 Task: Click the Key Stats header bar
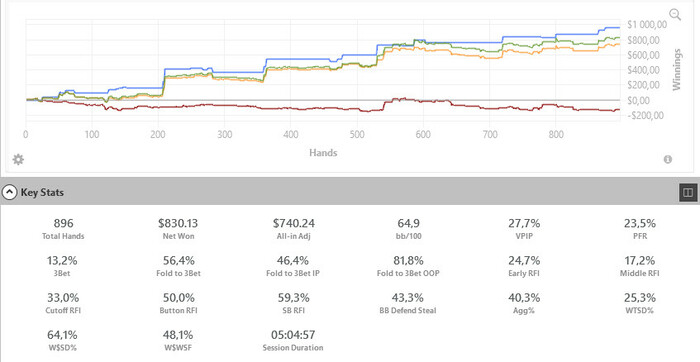coord(350,192)
